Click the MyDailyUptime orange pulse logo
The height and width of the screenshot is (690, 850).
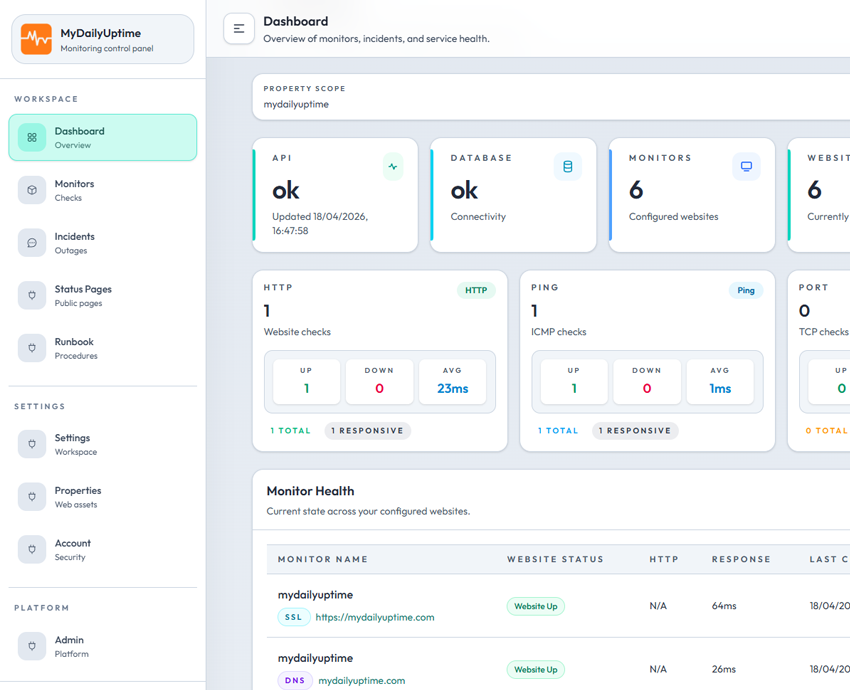point(36,39)
